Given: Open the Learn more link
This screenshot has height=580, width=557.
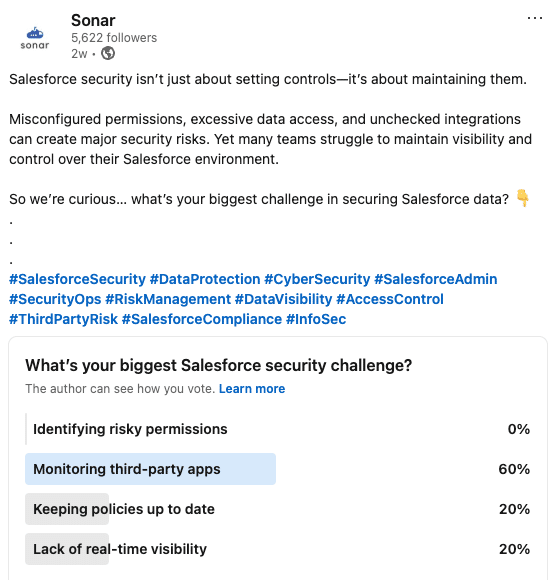Looking at the screenshot, I should tap(252, 389).
